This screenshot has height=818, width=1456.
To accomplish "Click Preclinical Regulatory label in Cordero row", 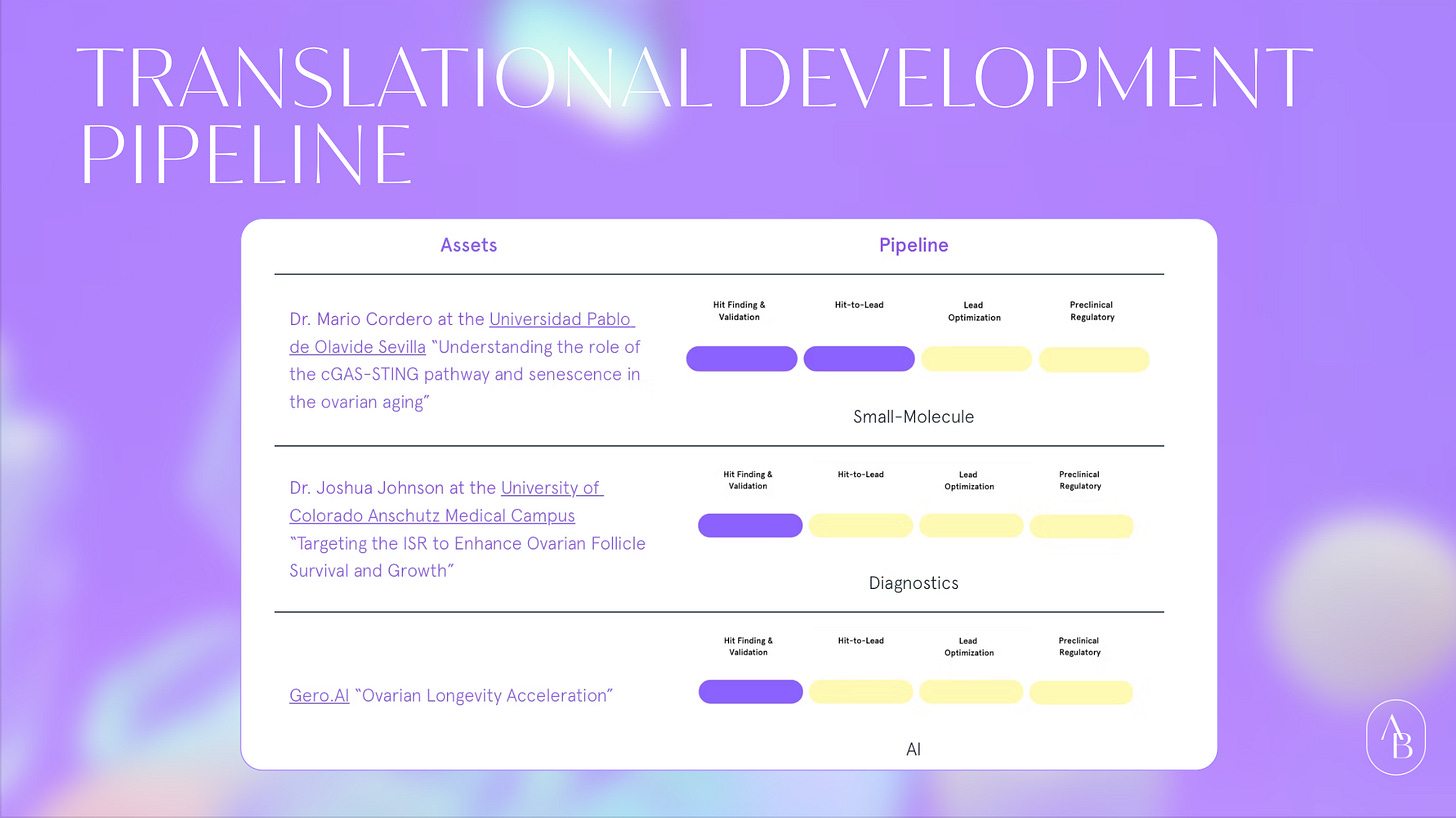I will point(1091,311).
